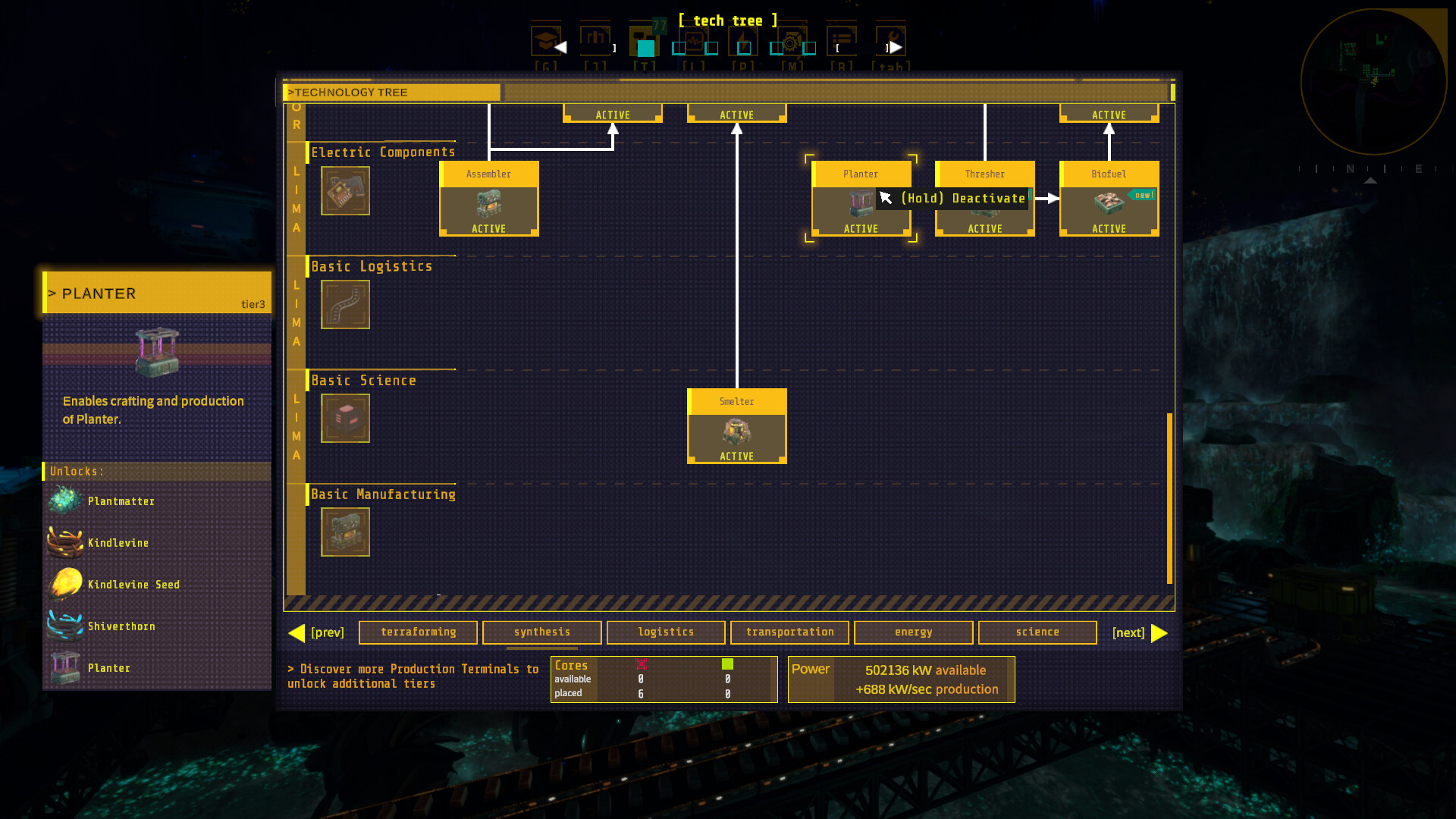
Task: Select the Smelter tech node
Action: pos(736,426)
